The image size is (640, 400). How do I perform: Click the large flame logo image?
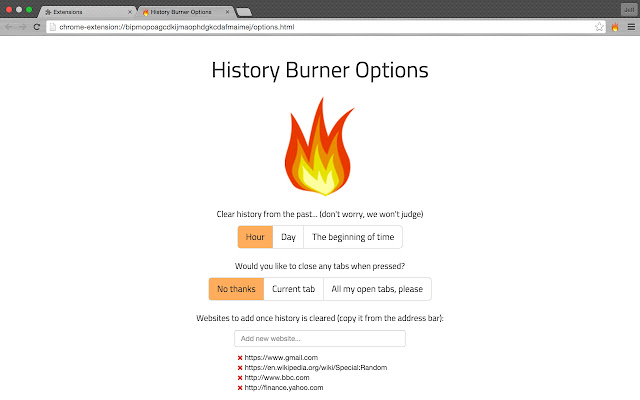point(320,147)
